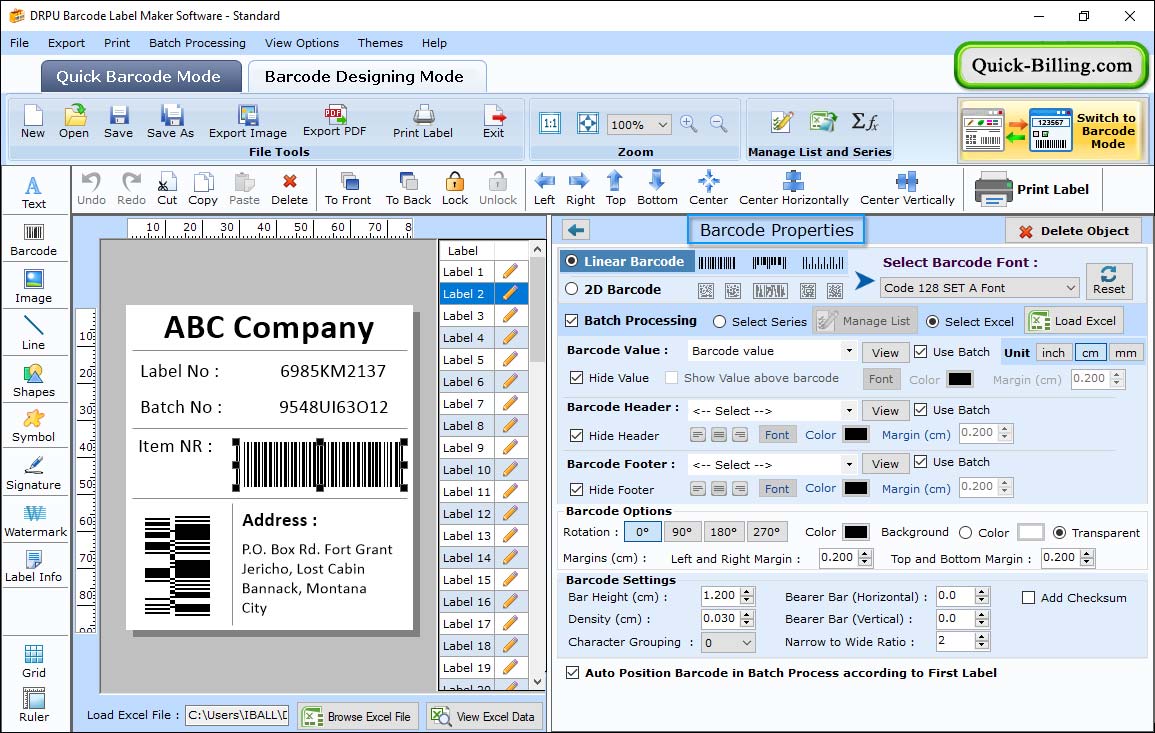Choose Select Excel radio button
The height and width of the screenshot is (733, 1155).
coord(933,322)
